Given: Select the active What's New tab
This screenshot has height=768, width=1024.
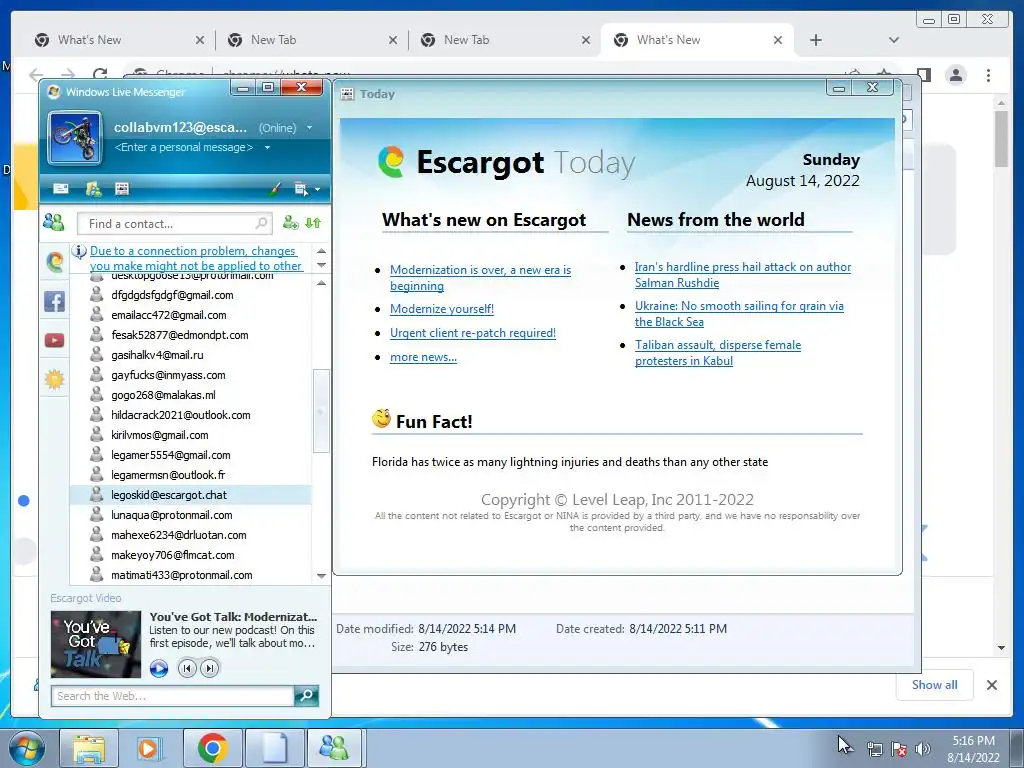Looking at the screenshot, I should coord(696,40).
